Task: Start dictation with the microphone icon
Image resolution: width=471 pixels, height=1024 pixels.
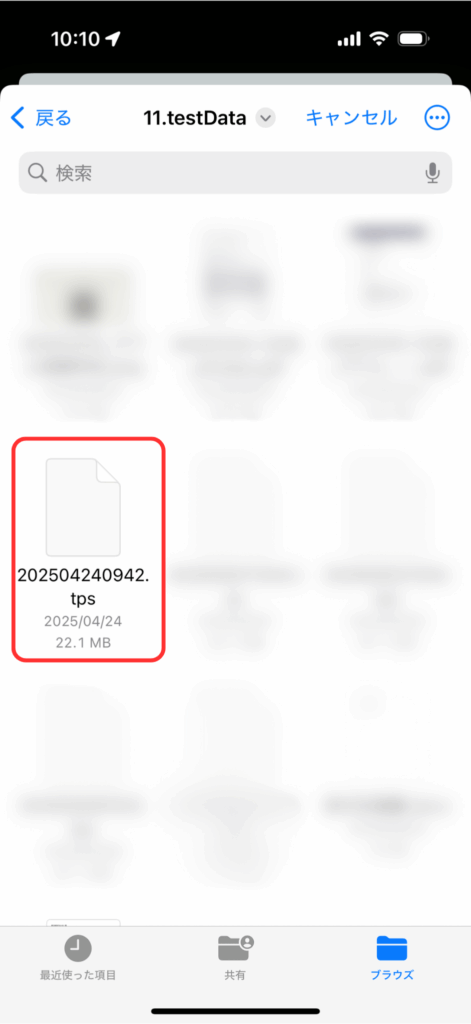Action: 432,172
